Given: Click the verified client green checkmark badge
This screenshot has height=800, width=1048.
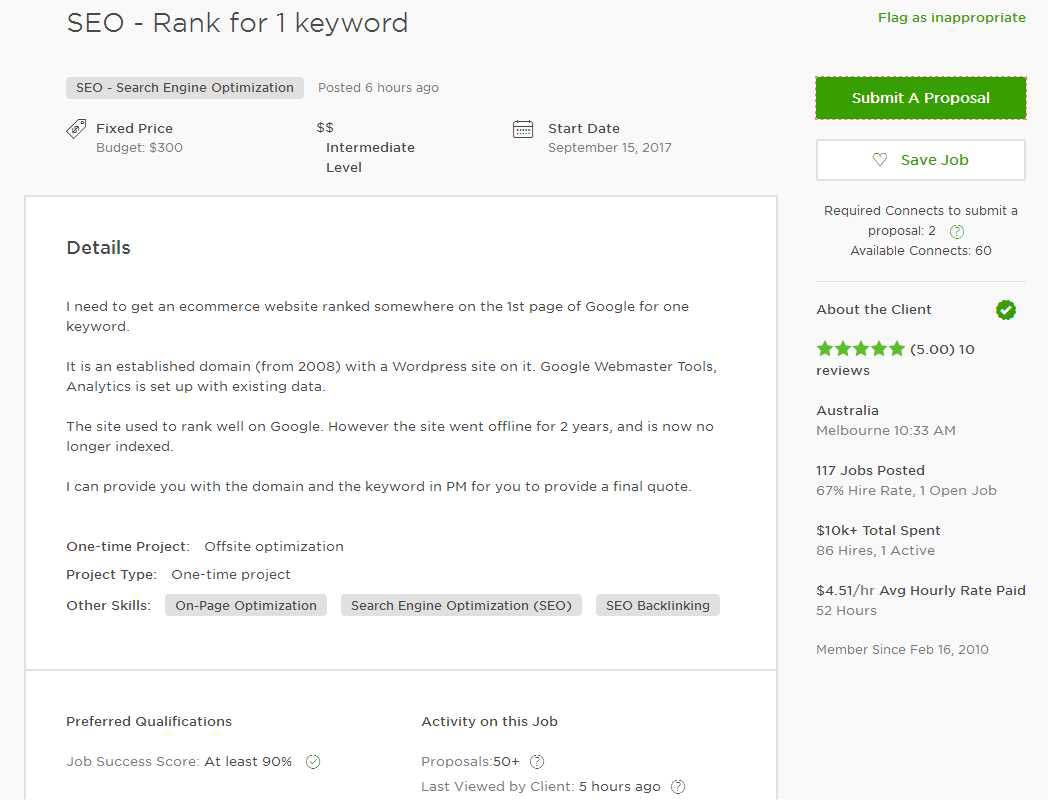Looking at the screenshot, I should (1006, 309).
